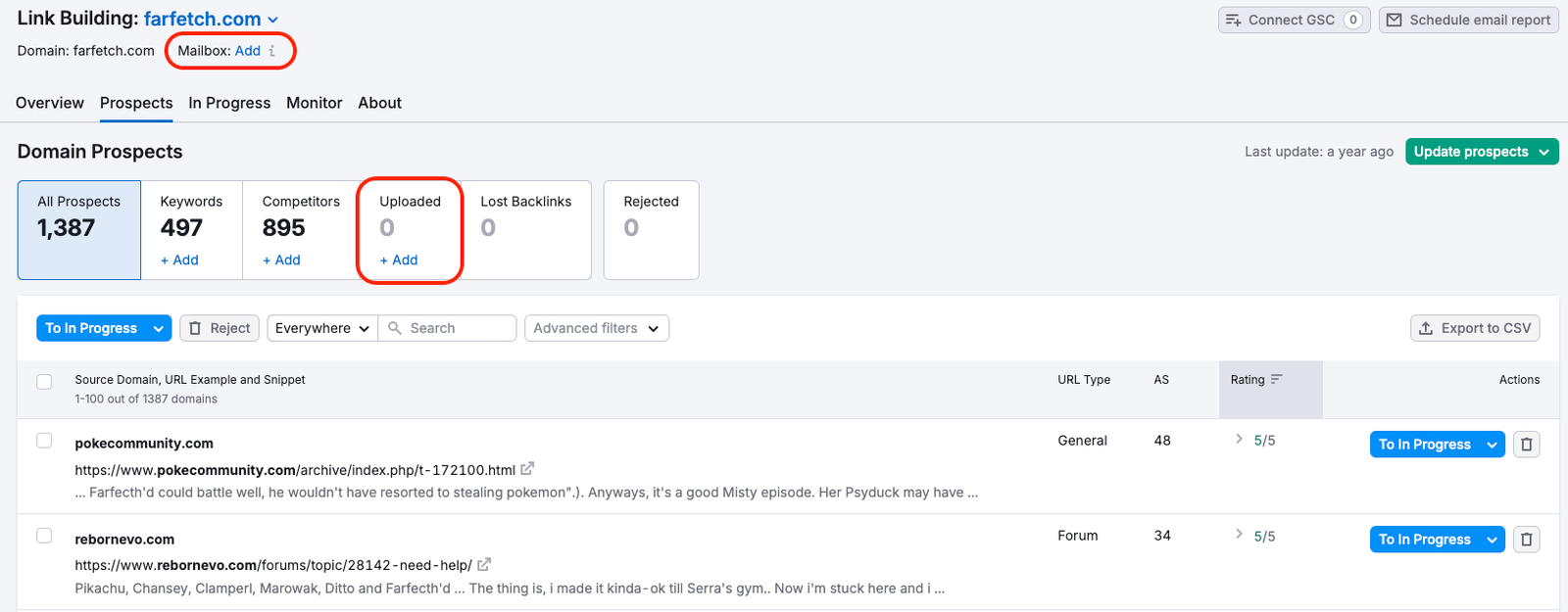Expand rating details for pokecommunity.com

pyautogui.click(x=1239, y=440)
